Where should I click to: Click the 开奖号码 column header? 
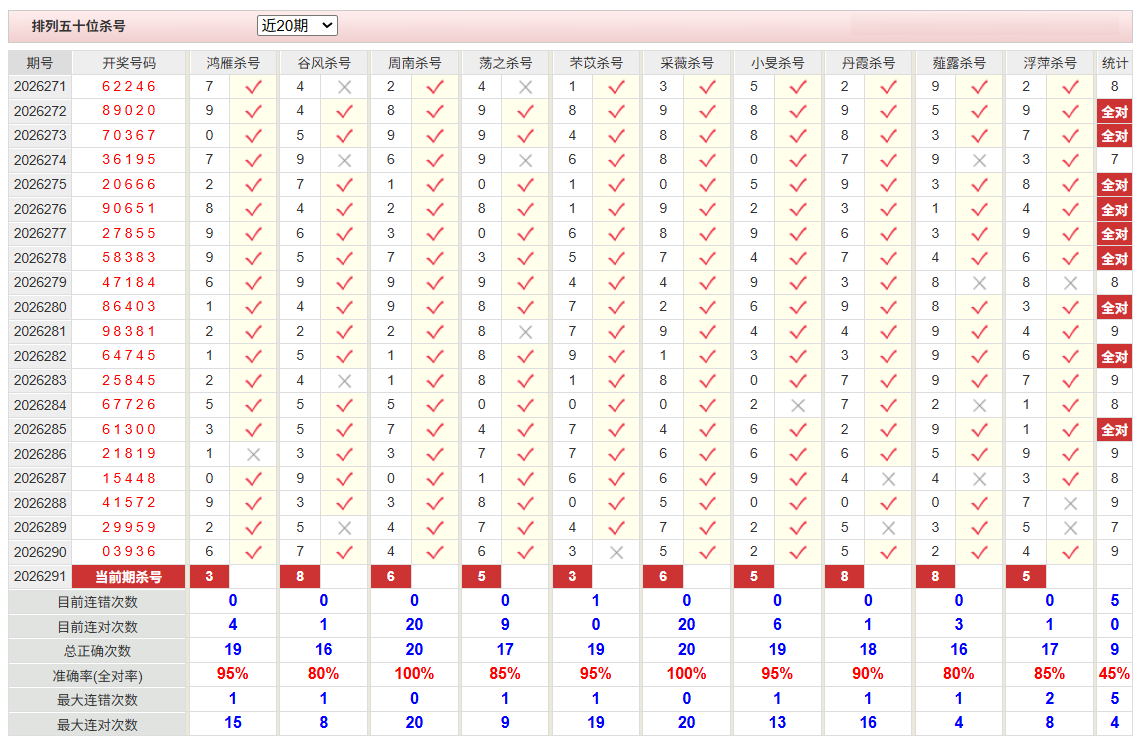click(129, 63)
